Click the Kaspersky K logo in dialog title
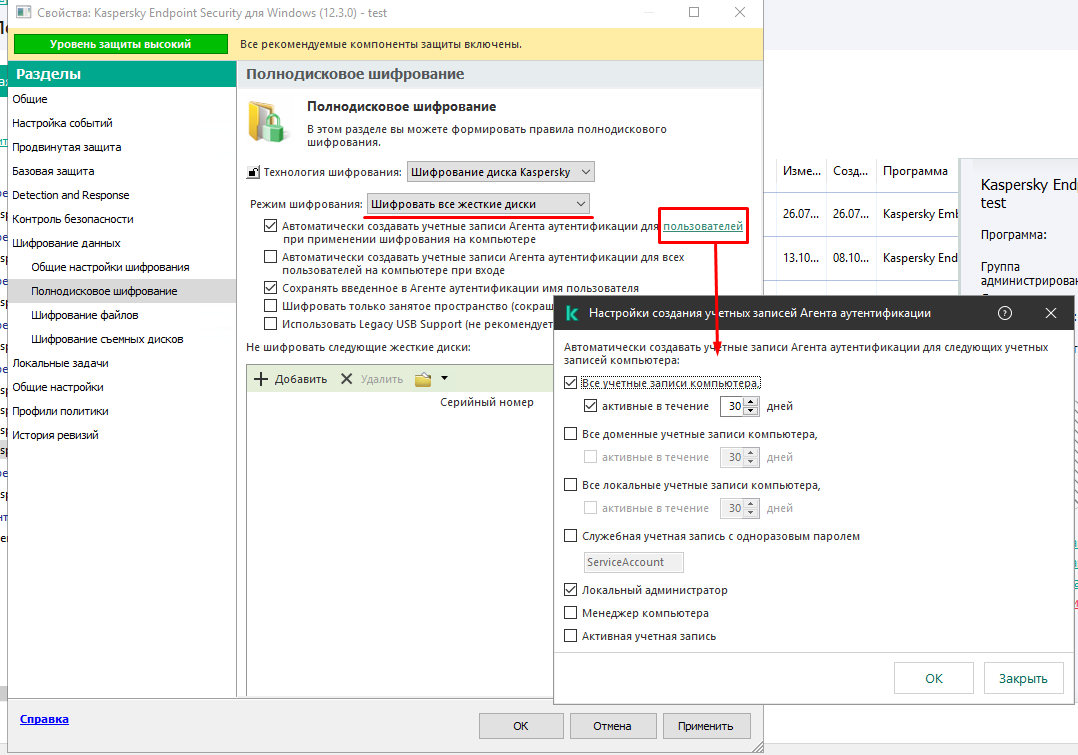Screen dimensions: 1078x755 (571, 313)
